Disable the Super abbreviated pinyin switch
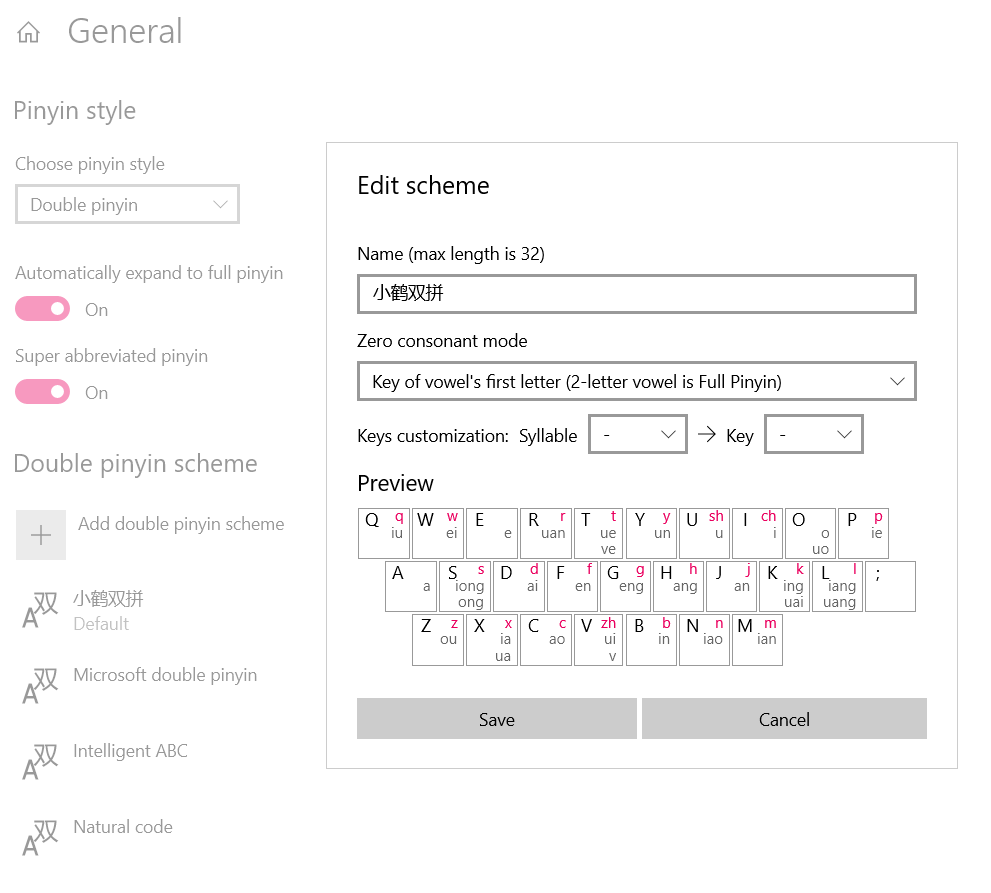 point(42,392)
